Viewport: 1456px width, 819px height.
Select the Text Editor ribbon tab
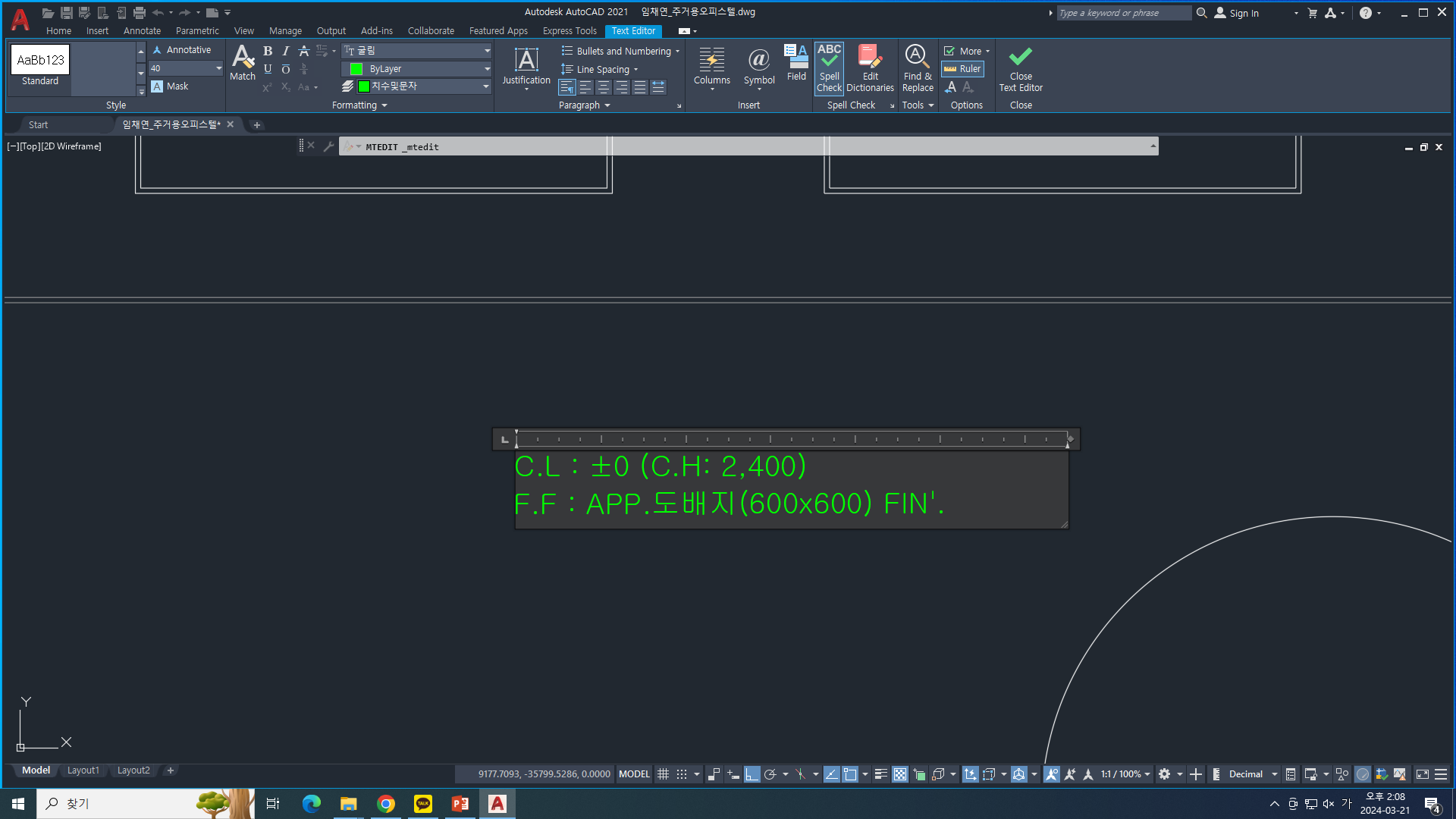634,30
